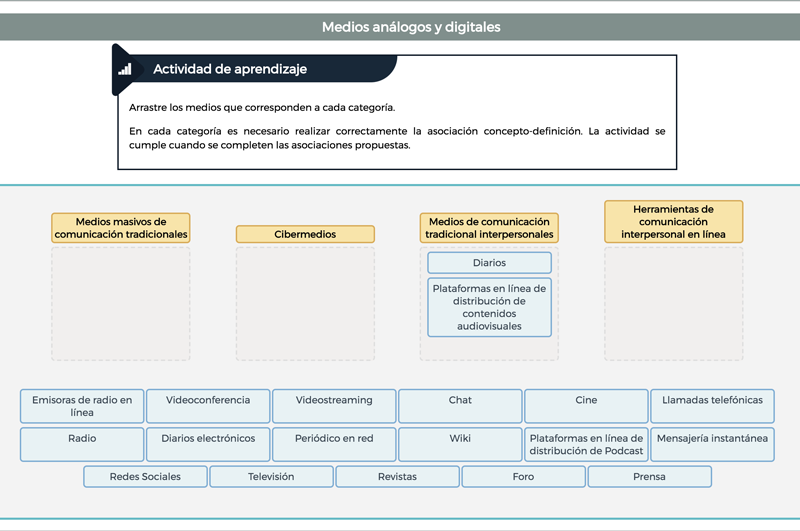Choose the Mensajería instantánea card
Image resolution: width=800 pixels, height=531 pixels.
coord(712,444)
